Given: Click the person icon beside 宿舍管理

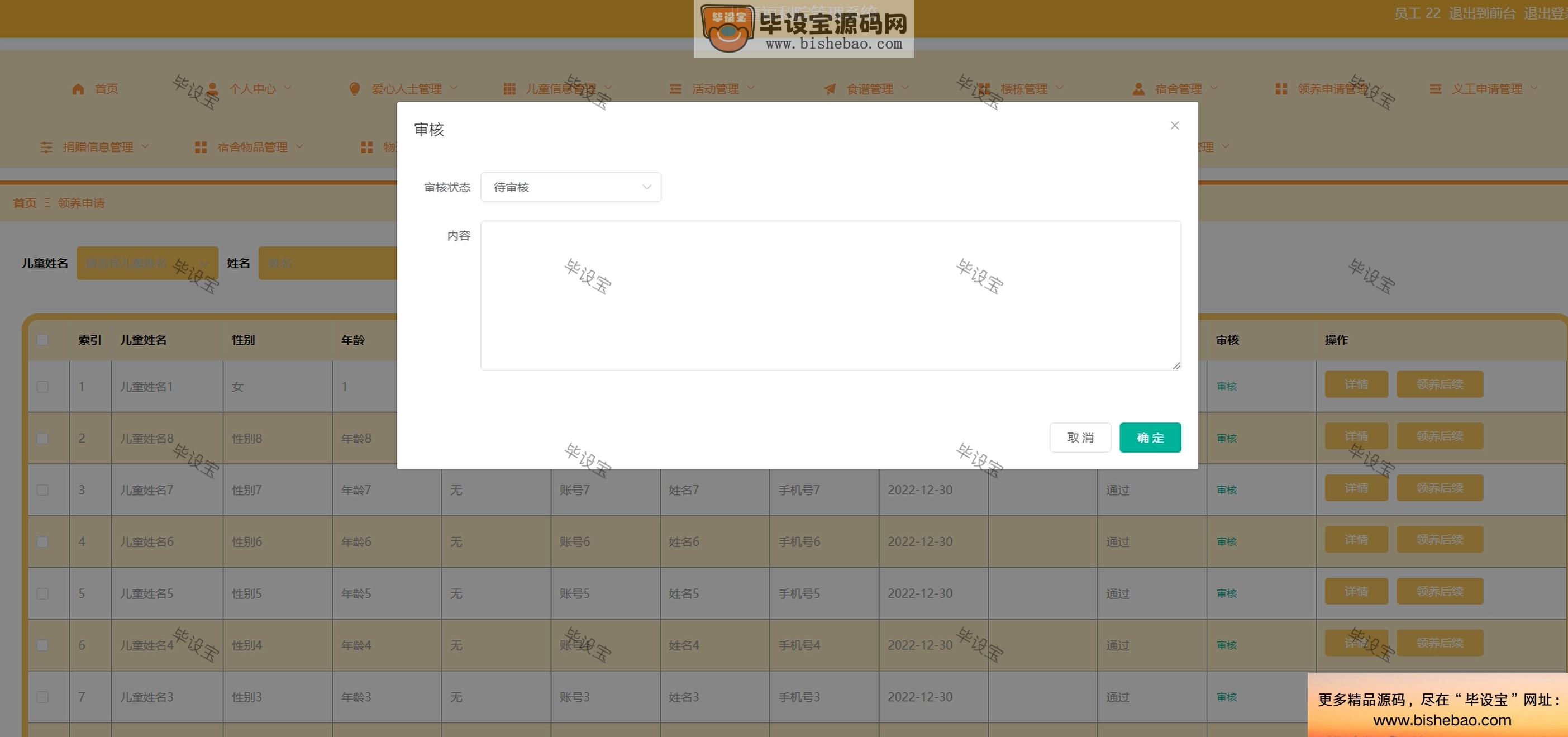Looking at the screenshot, I should 1138,89.
